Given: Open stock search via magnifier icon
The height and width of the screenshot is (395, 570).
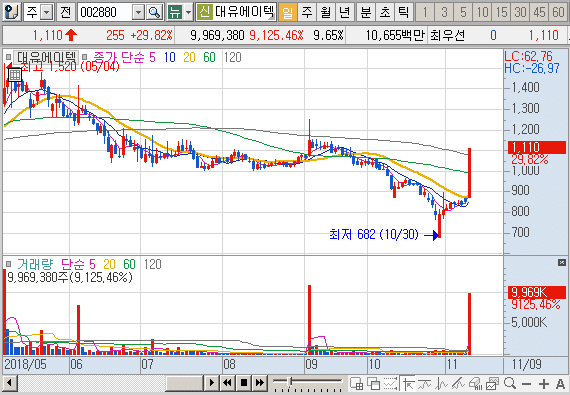Looking at the screenshot, I should tap(154, 13).
